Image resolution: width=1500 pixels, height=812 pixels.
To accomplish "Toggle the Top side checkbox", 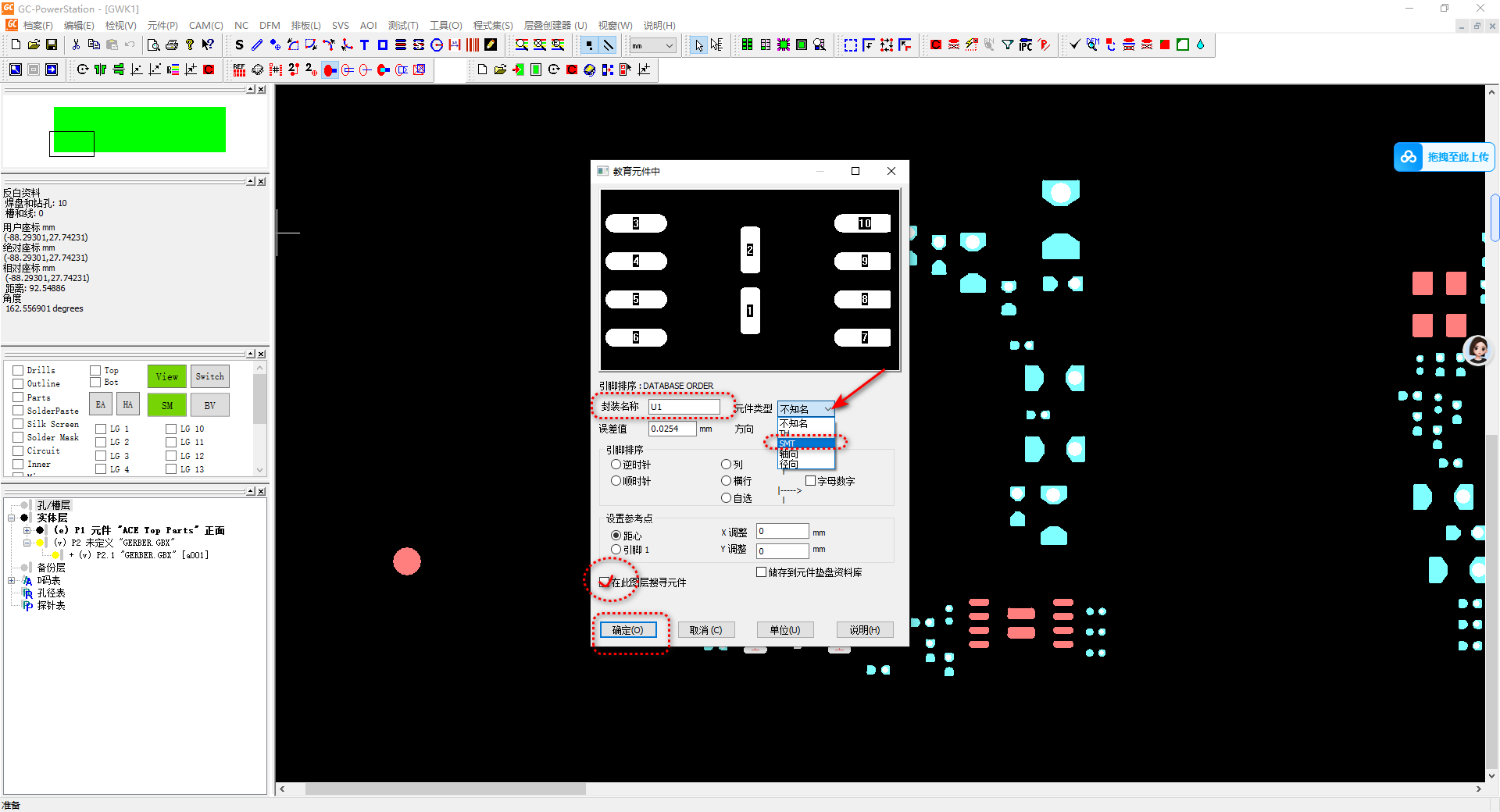I will pos(95,370).
